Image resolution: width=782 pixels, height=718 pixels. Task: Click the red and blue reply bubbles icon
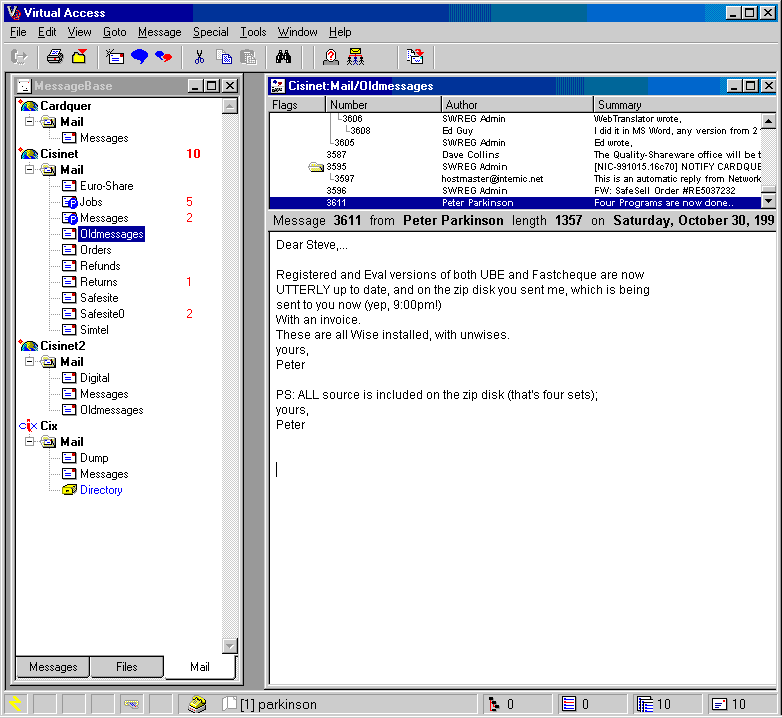[x=164, y=57]
